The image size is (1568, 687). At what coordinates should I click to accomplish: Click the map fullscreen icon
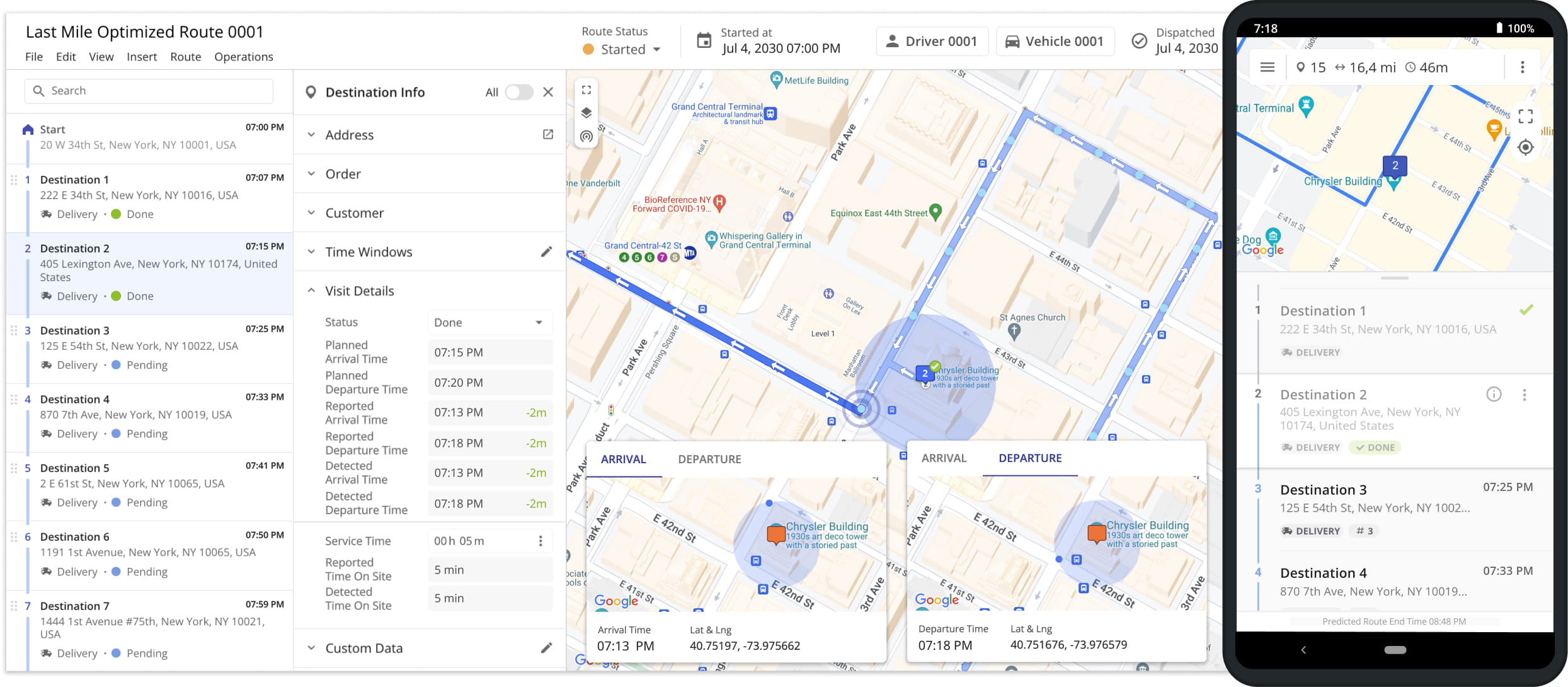(x=586, y=89)
